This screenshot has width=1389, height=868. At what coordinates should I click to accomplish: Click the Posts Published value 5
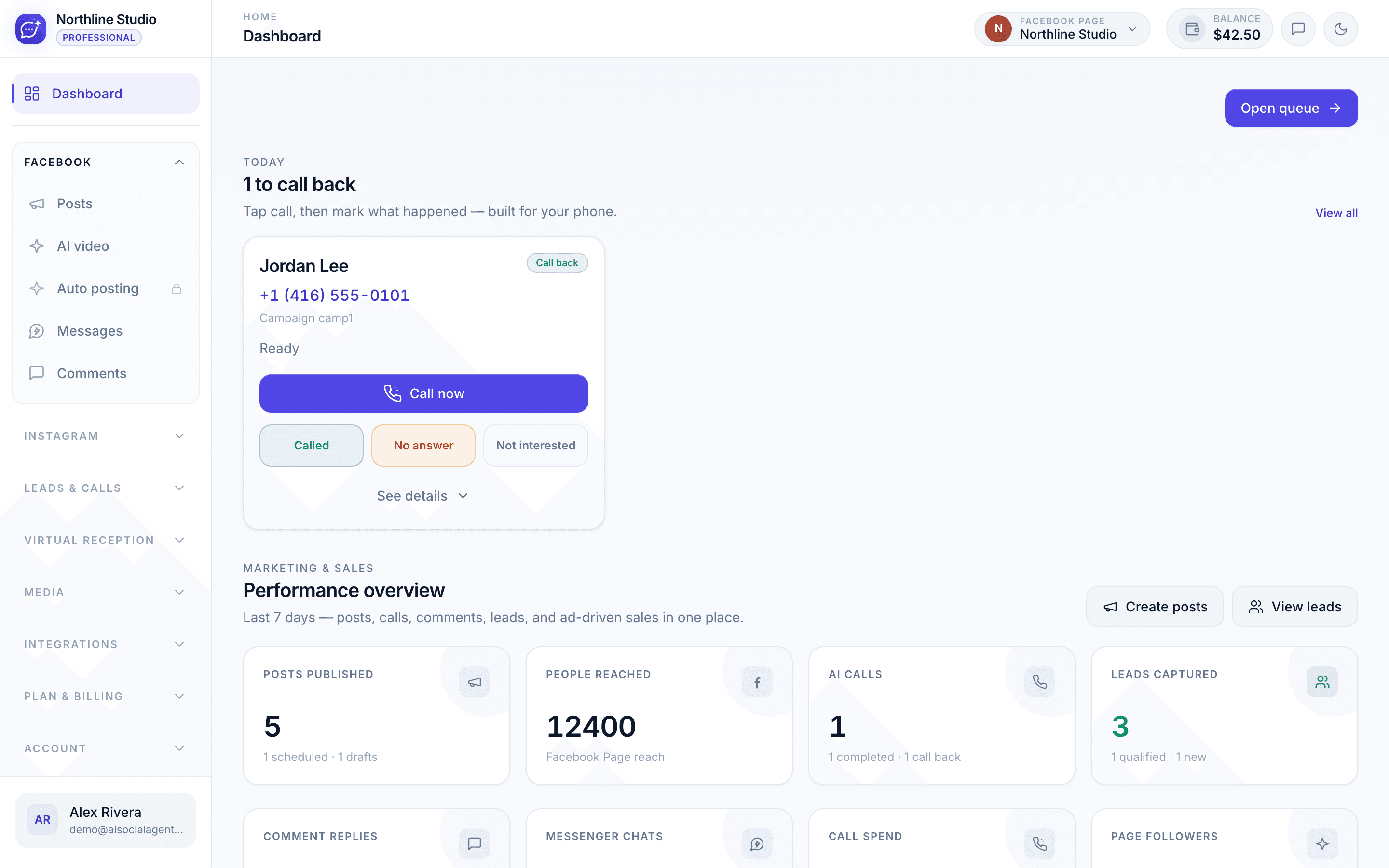(272, 726)
